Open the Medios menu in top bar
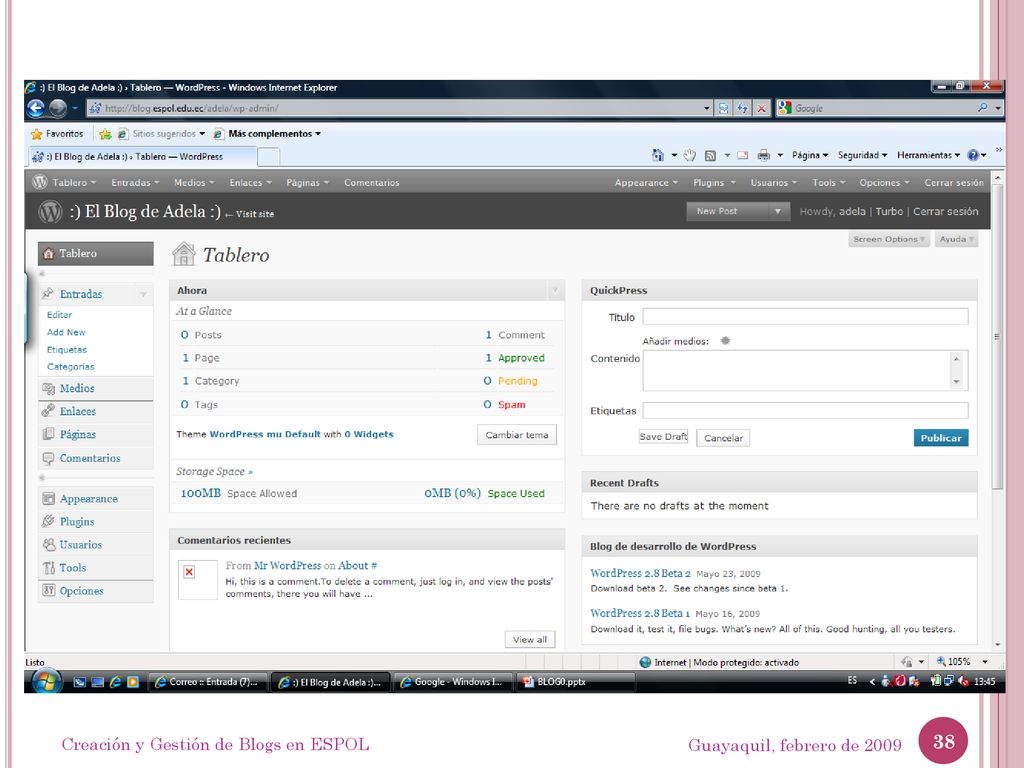The image size is (1024, 768). pyautogui.click(x=194, y=183)
